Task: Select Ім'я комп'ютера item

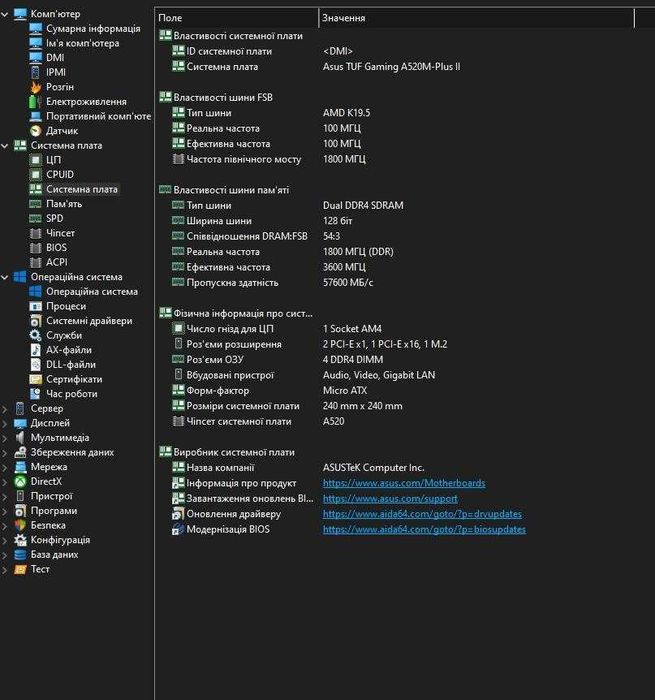Action: tap(83, 43)
